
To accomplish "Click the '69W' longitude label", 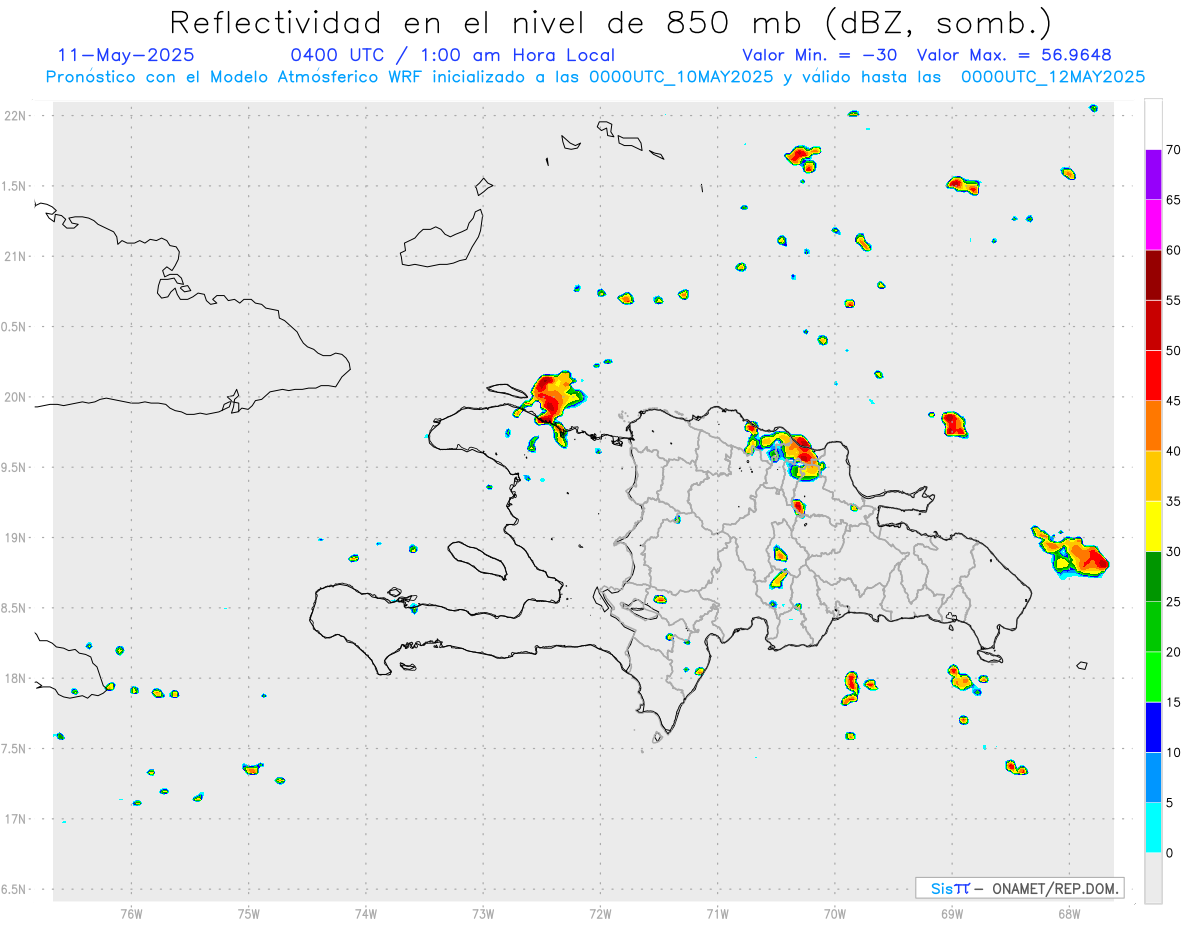I will [x=952, y=914].
